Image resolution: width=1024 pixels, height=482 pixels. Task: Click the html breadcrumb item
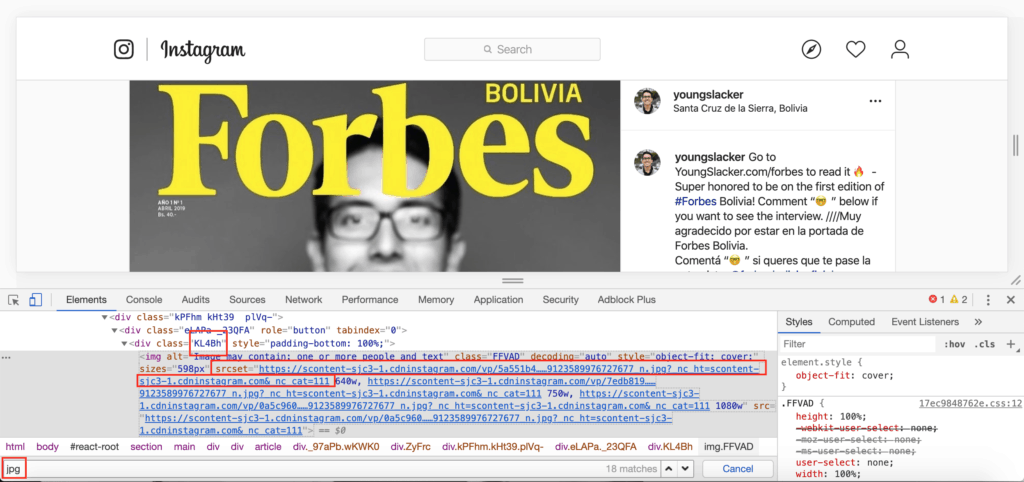pos(15,447)
